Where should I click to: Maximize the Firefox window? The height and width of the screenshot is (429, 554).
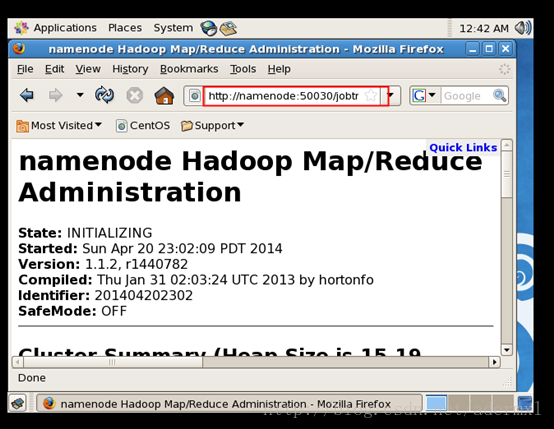(489, 49)
